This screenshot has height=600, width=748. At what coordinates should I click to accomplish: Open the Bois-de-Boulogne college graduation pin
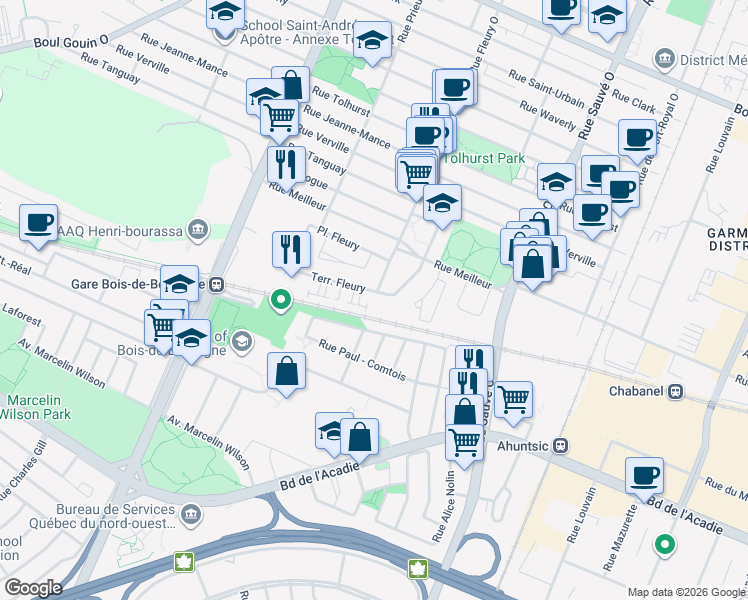coord(242,341)
